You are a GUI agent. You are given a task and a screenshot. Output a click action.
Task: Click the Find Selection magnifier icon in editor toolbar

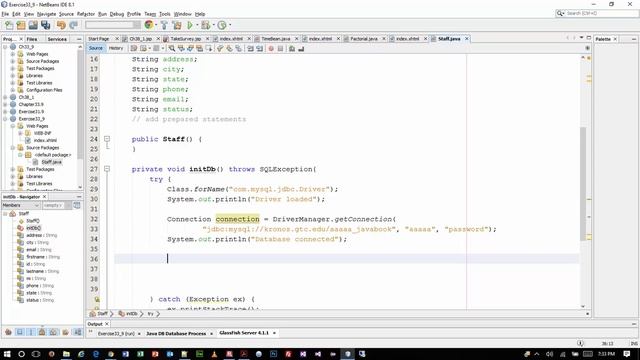coord(172,49)
